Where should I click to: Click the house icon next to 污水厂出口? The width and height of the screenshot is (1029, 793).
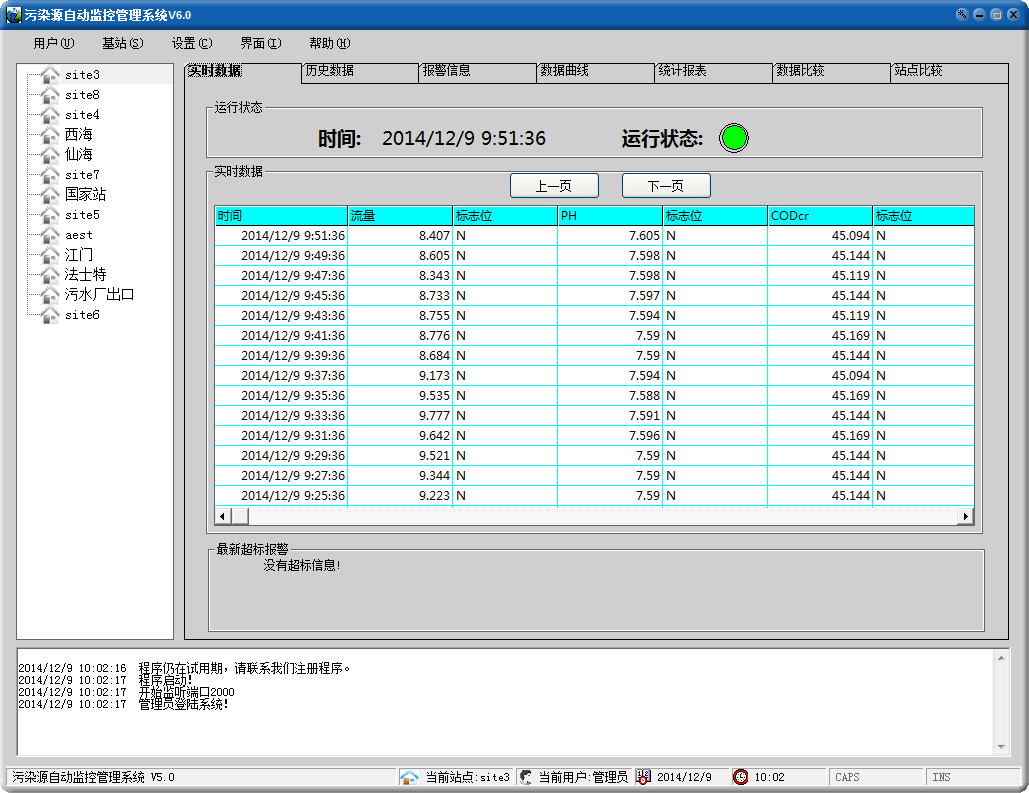pyautogui.click(x=50, y=295)
